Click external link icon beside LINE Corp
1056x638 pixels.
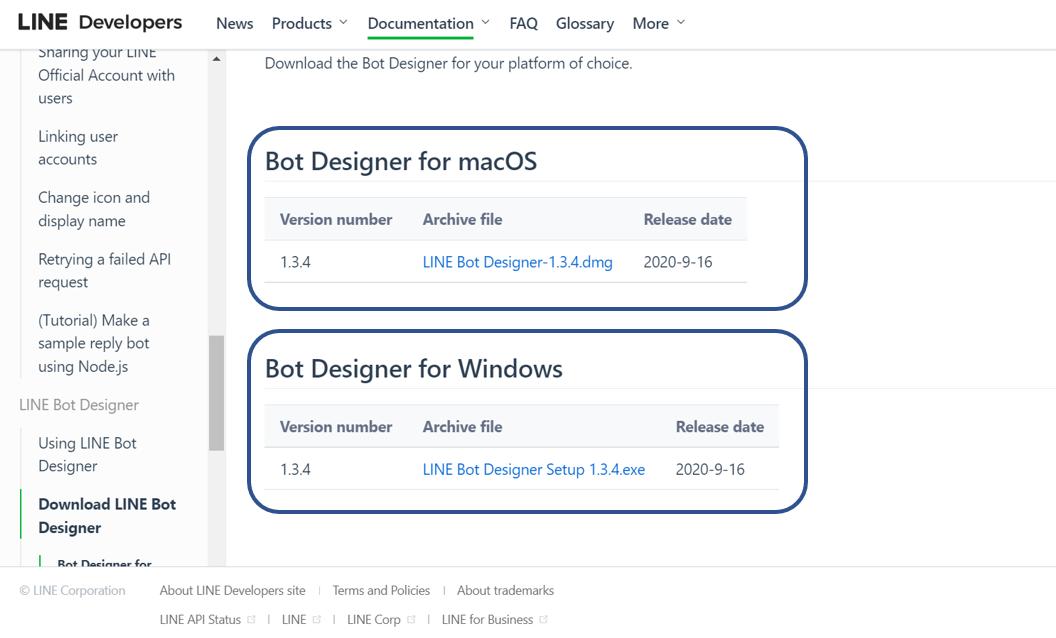(412, 620)
